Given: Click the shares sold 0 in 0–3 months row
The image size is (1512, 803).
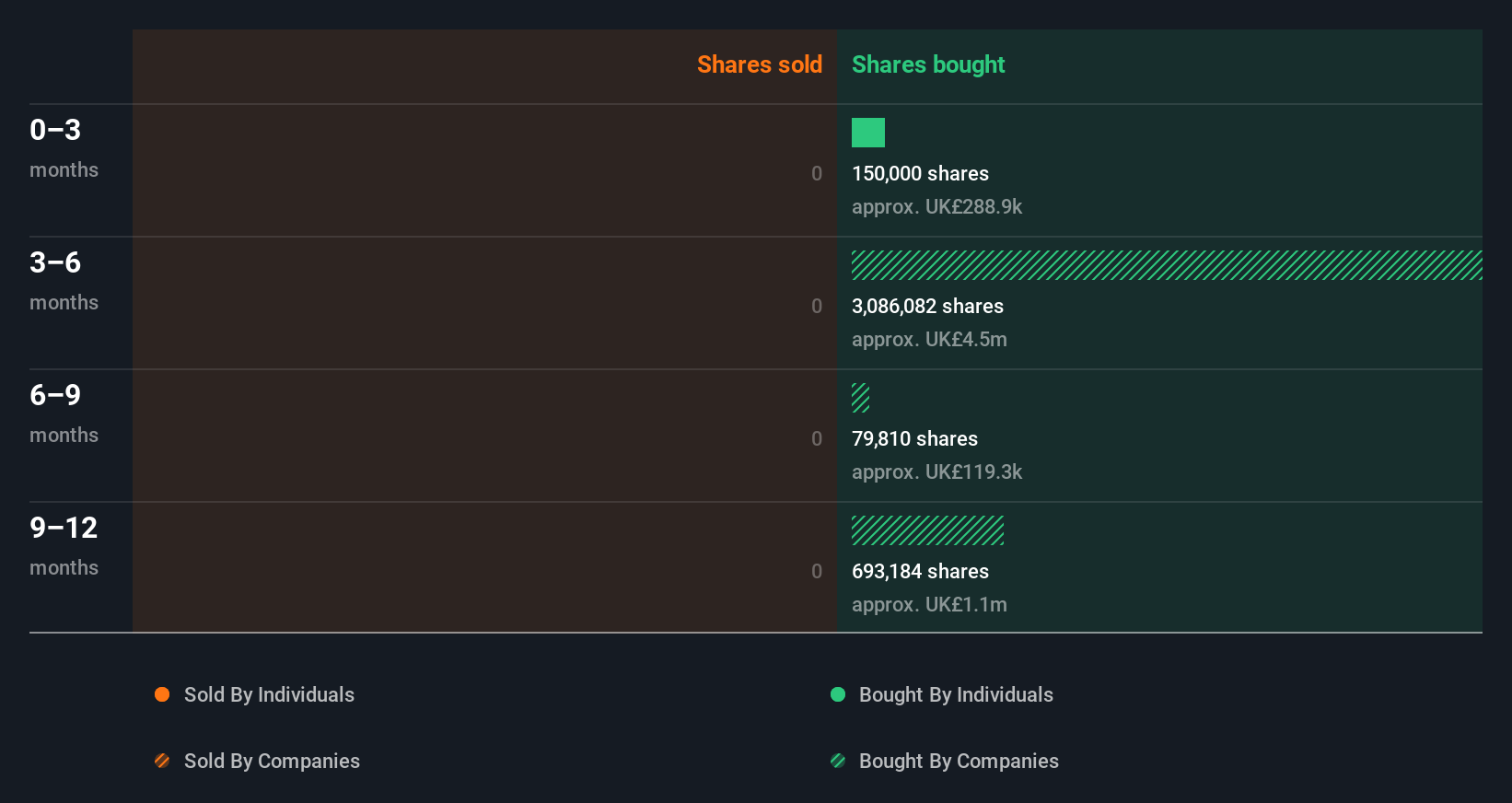Looking at the screenshot, I should [817, 173].
